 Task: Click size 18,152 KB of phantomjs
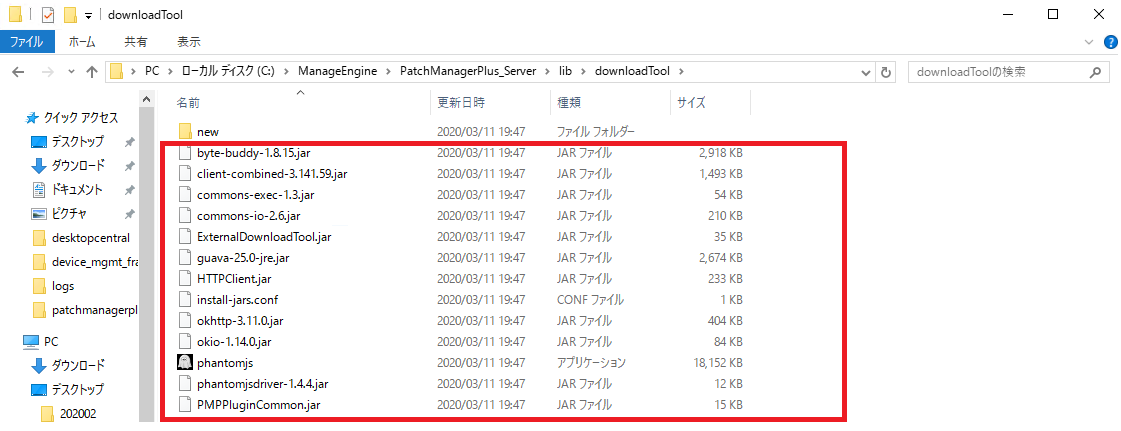pyautogui.click(x=718, y=362)
